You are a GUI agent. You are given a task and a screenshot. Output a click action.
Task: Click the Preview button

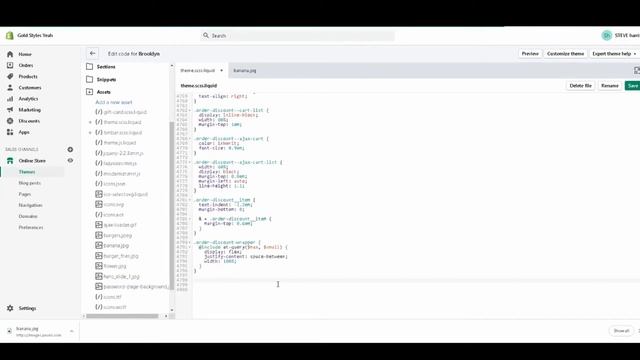click(530, 53)
